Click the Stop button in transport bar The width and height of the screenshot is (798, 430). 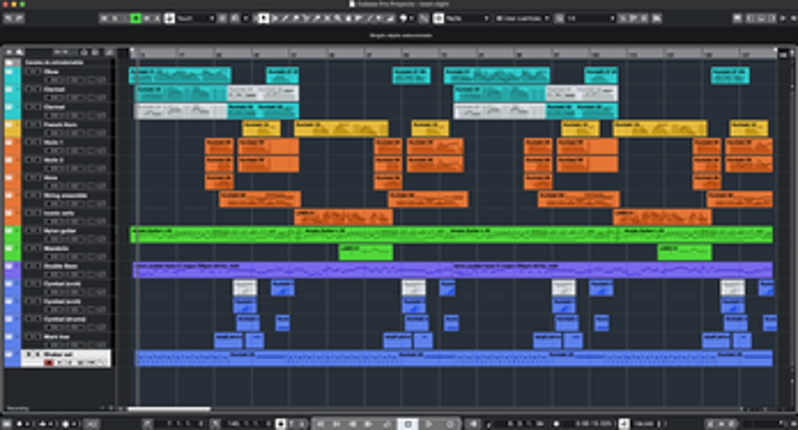pyautogui.click(x=408, y=423)
